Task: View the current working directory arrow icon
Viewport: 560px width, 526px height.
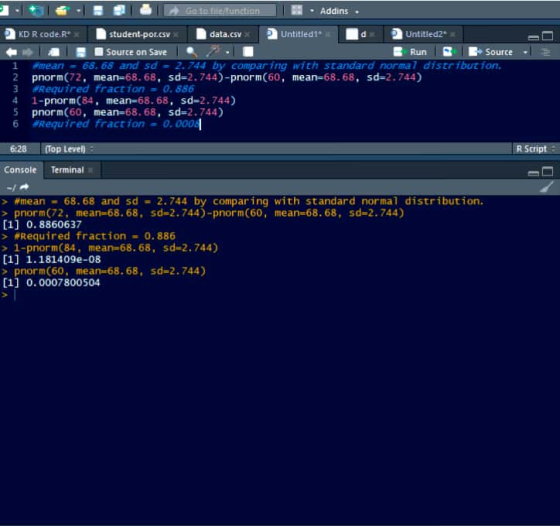Action: pyautogui.click(x=24, y=187)
